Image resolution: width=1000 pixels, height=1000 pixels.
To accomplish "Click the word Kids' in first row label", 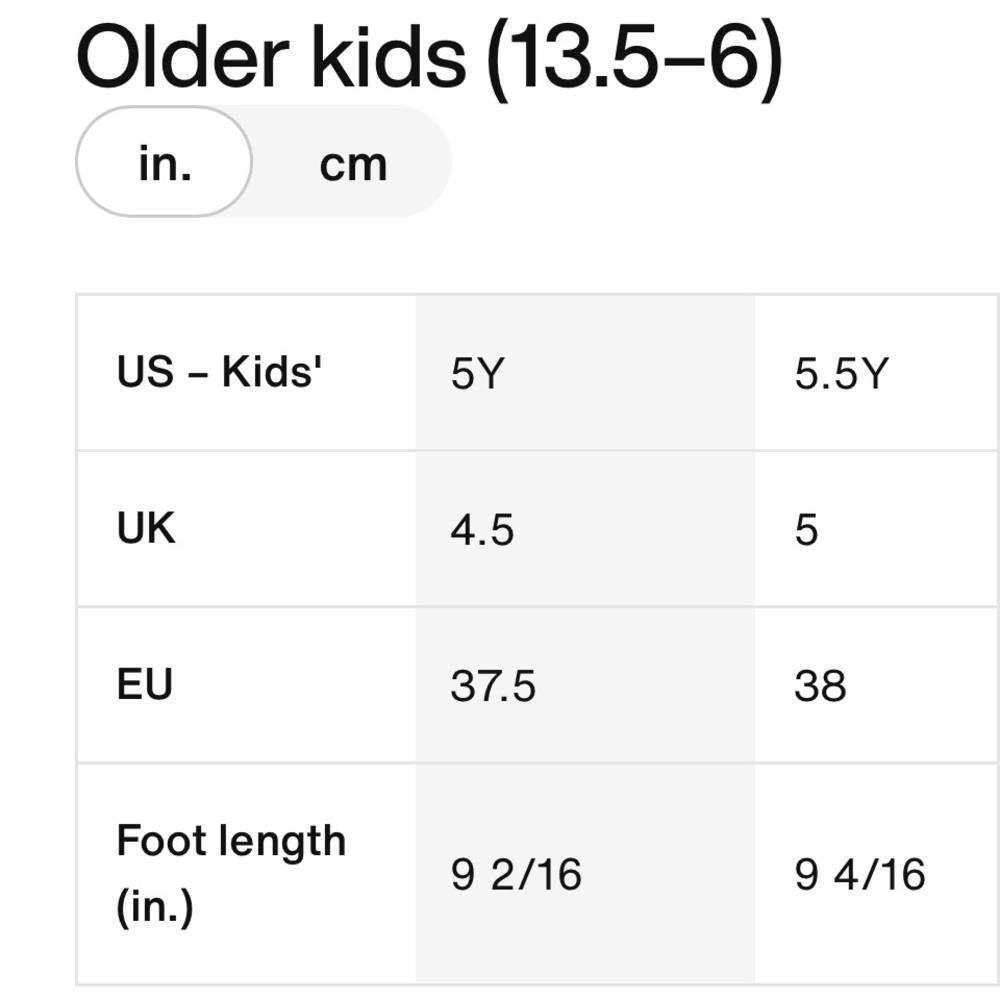I will pos(272,370).
